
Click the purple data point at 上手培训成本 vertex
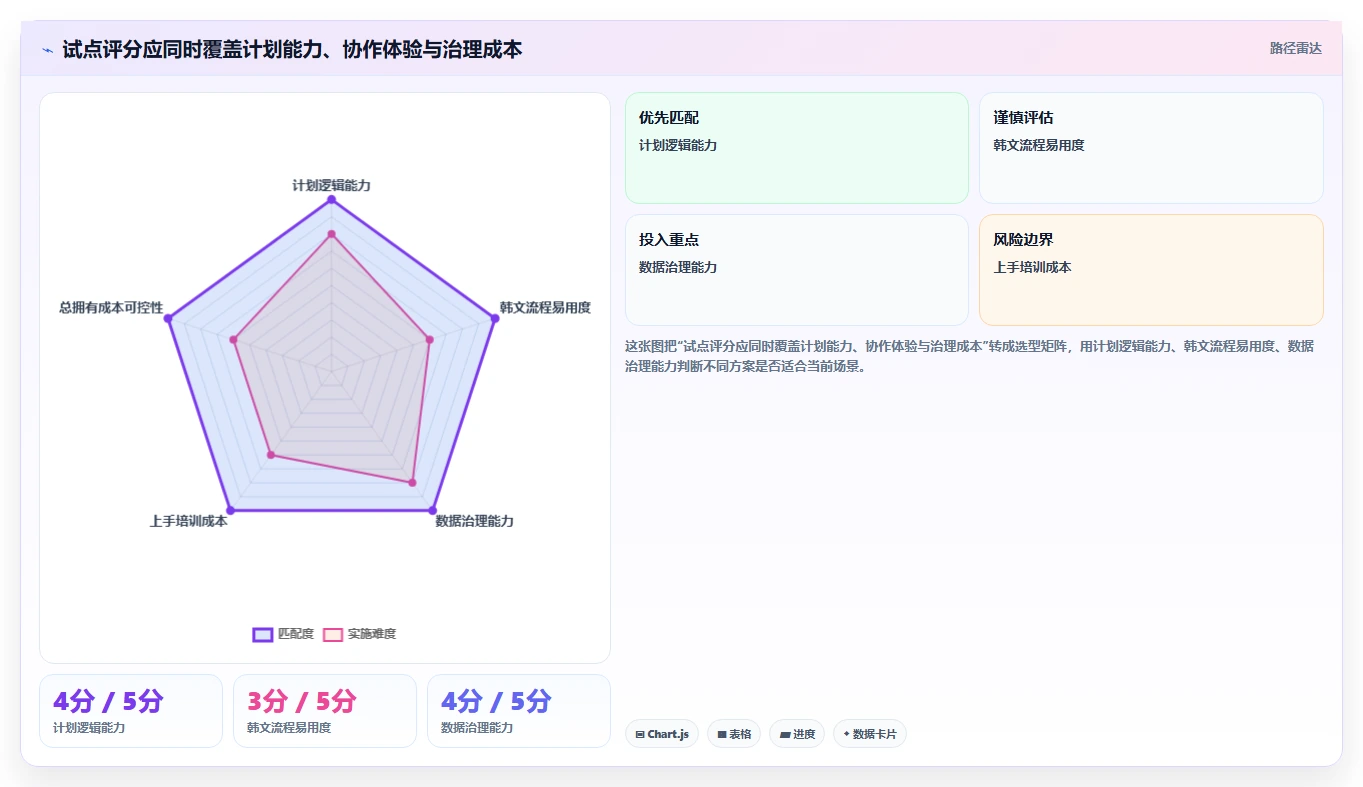pyautogui.click(x=231, y=511)
